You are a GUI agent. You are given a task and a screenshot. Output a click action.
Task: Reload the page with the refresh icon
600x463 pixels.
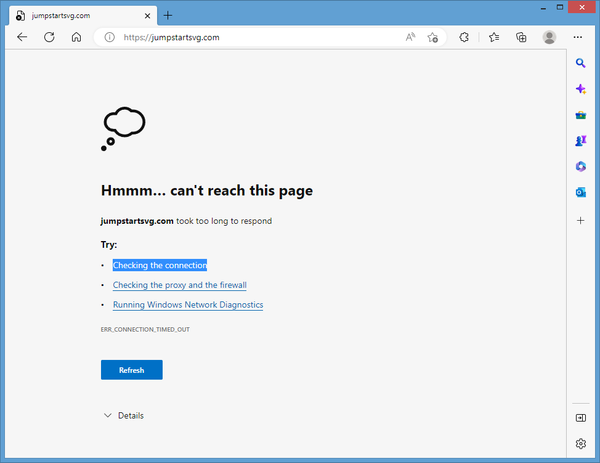pyautogui.click(x=49, y=37)
